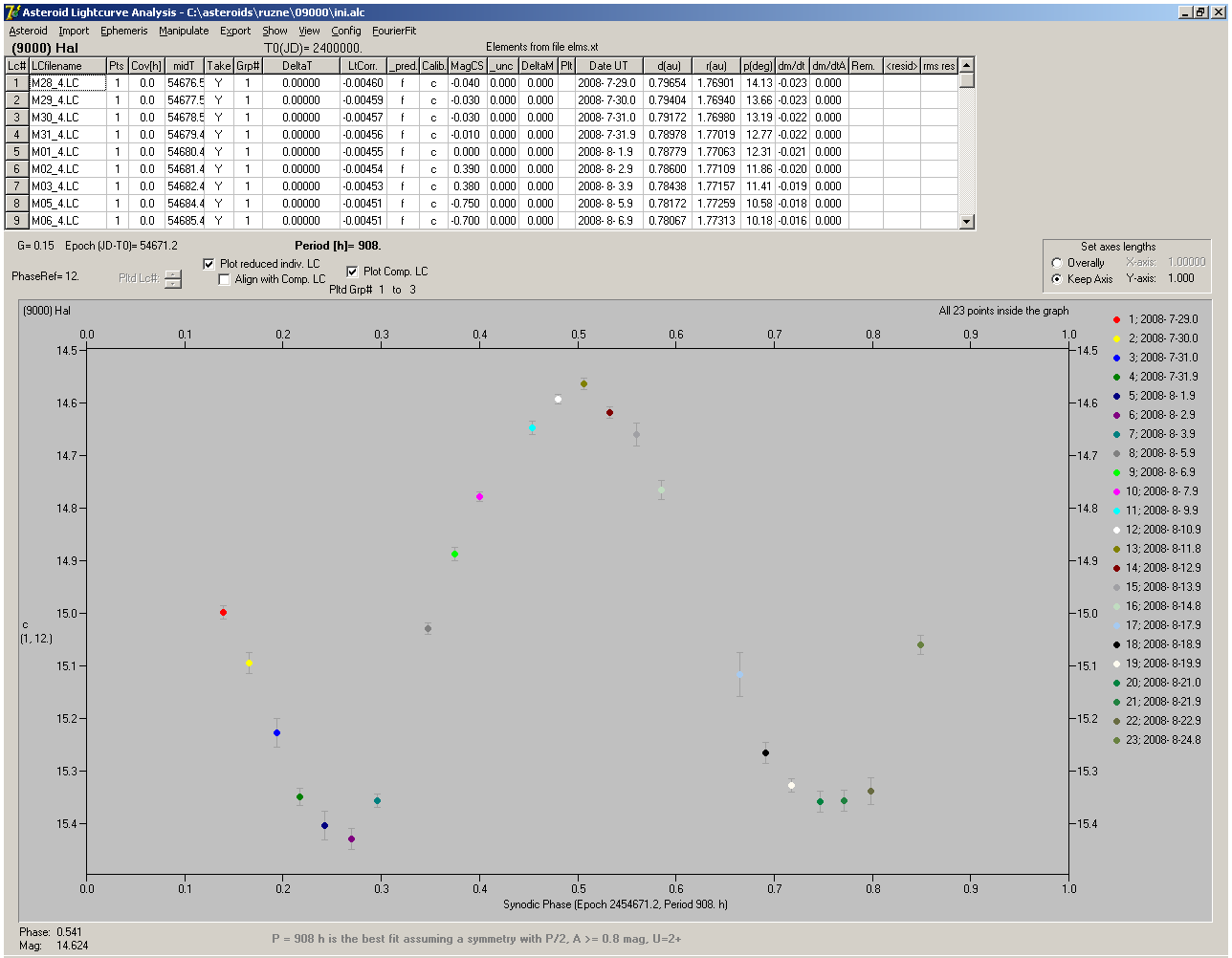The width and height of the screenshot is (1232, 958).
Task: Click the black data point in plot
Action: [x=765, y=752]
